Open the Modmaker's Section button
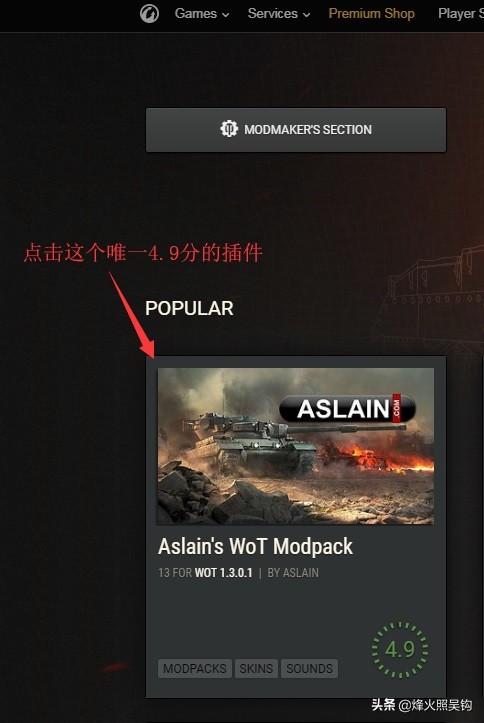The height and width of the screenshot is (723, 484). (296, 130)
